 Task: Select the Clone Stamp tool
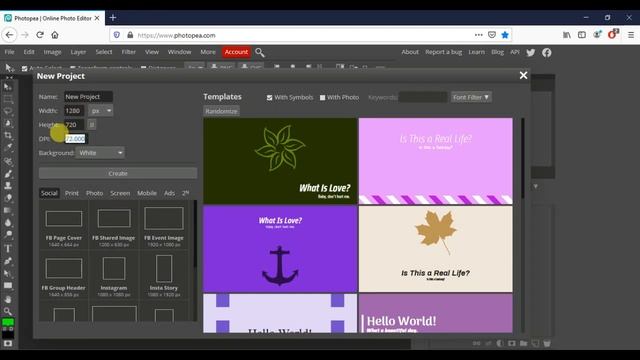pos(8,186)
